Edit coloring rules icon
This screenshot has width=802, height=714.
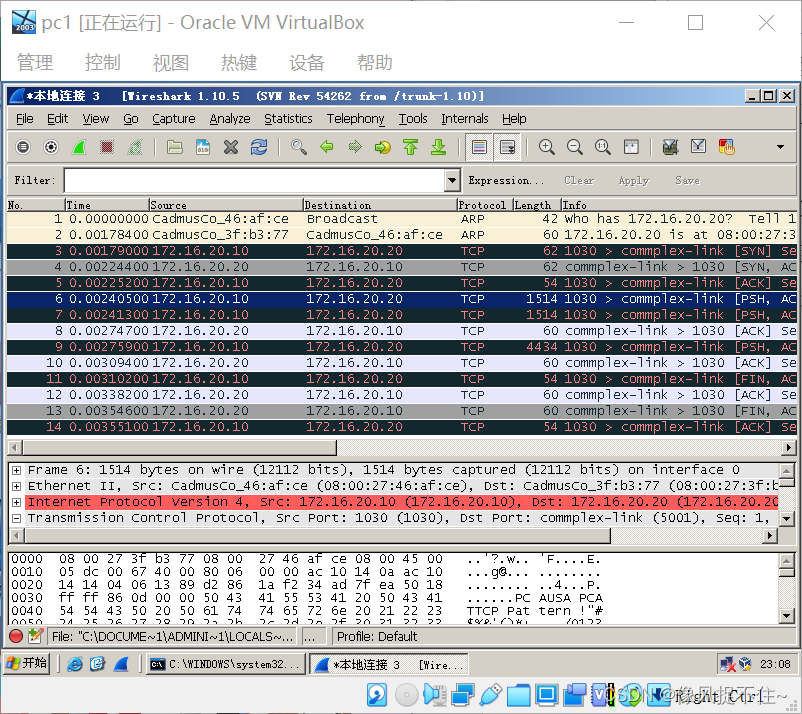click(x=726, y=147)
